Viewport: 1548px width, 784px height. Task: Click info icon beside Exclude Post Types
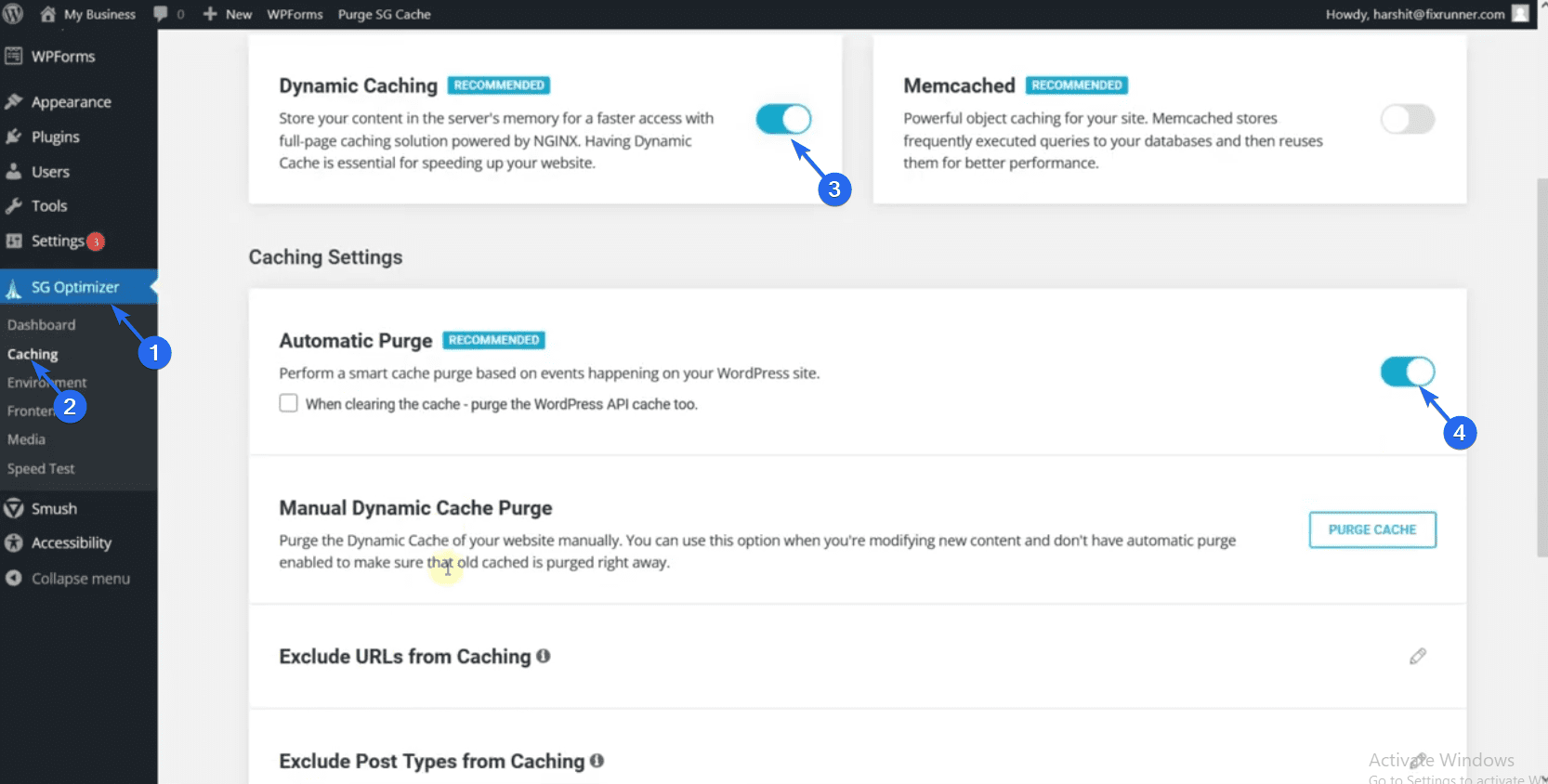pyautogui.click(x=597, y=760)
